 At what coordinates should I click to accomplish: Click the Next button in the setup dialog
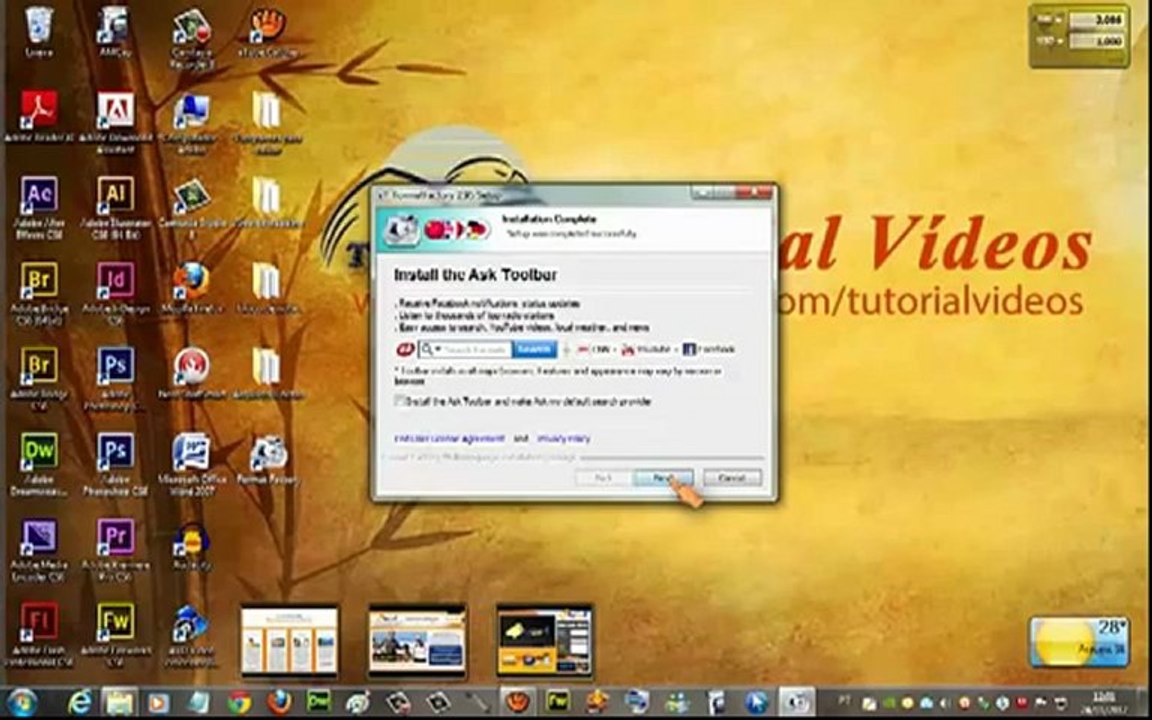click(x=662, y=478)
